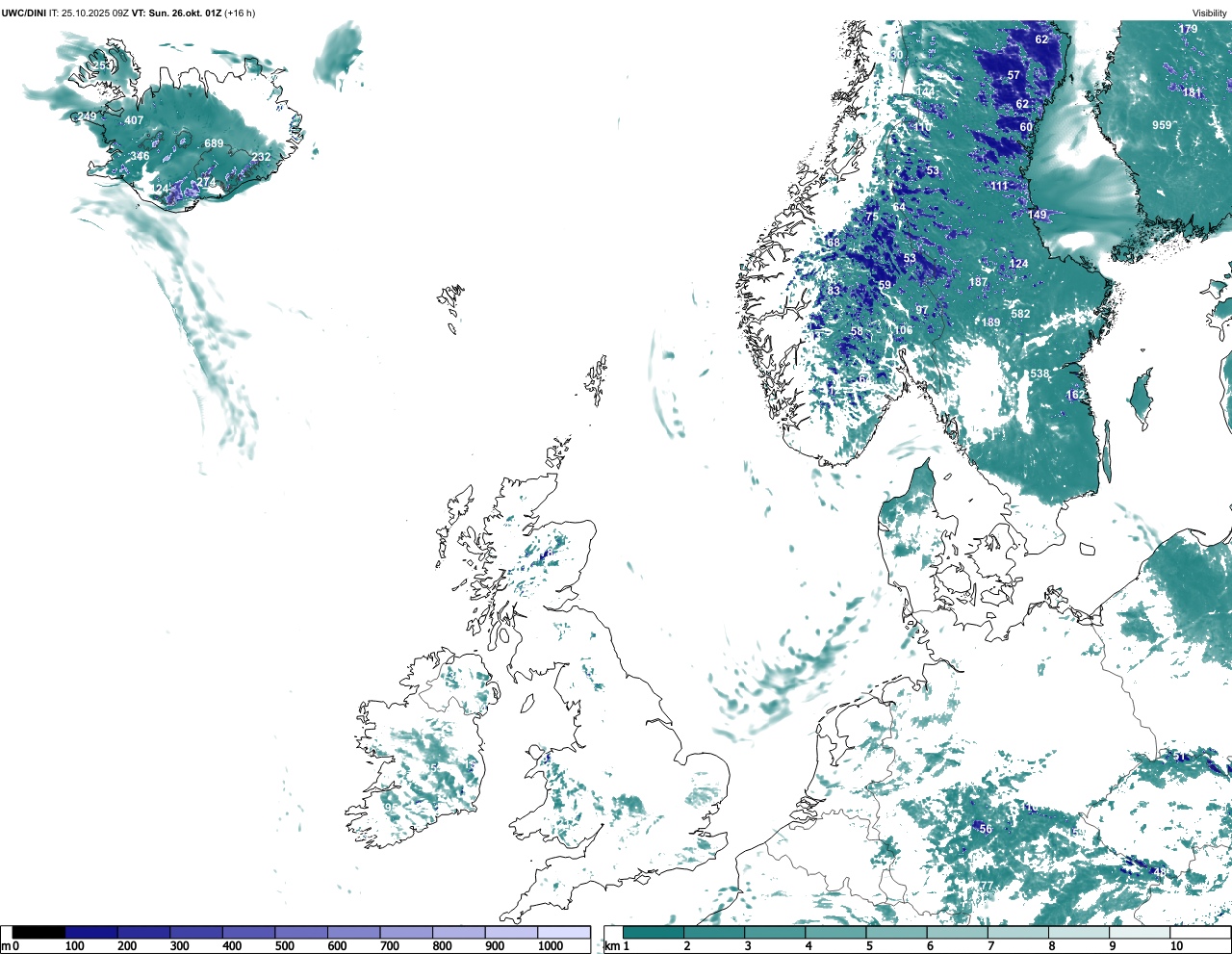
Task: Click the 56 value over Germany
Action: click(986, 829)
